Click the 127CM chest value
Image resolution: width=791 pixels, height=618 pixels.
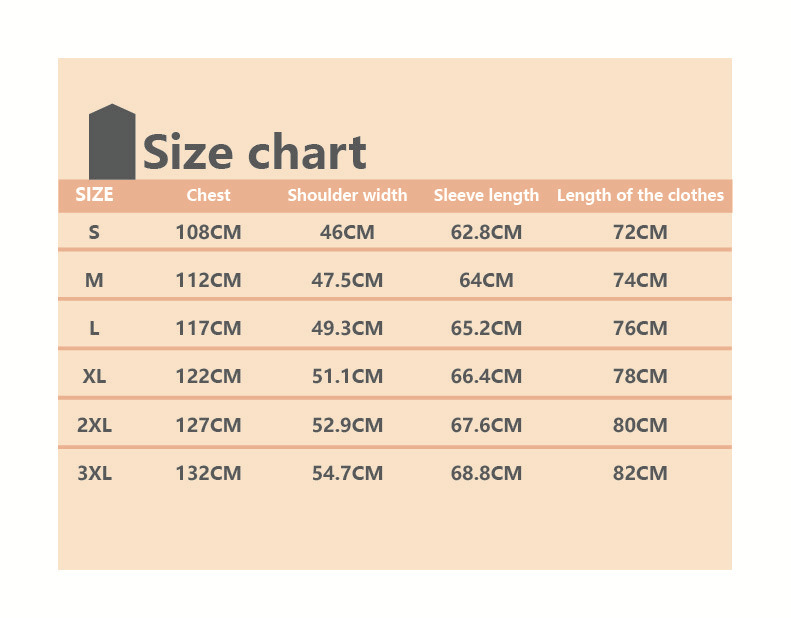(x=208, y=425)
